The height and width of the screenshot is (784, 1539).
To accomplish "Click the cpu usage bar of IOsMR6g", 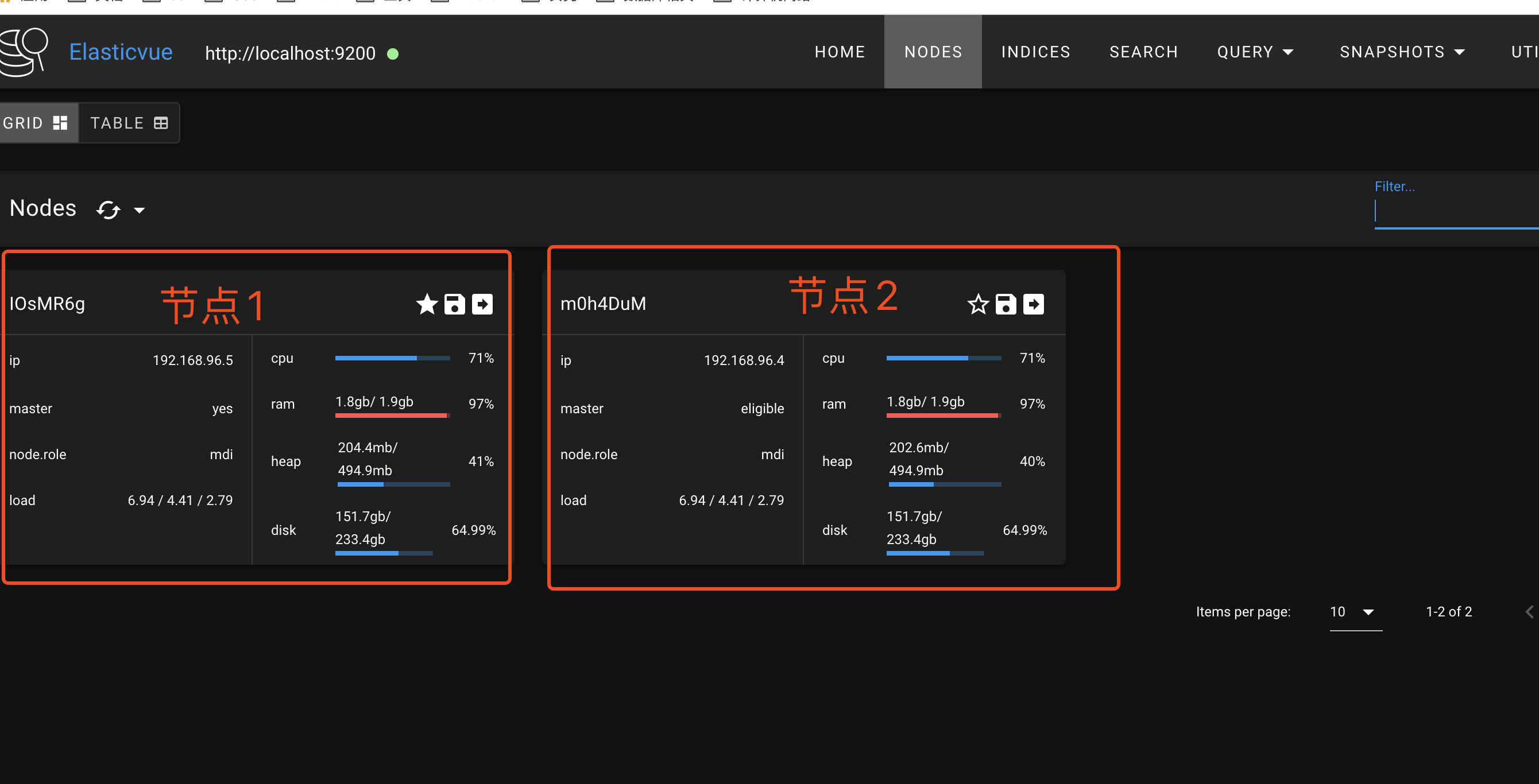I will (x=392, y=358).
